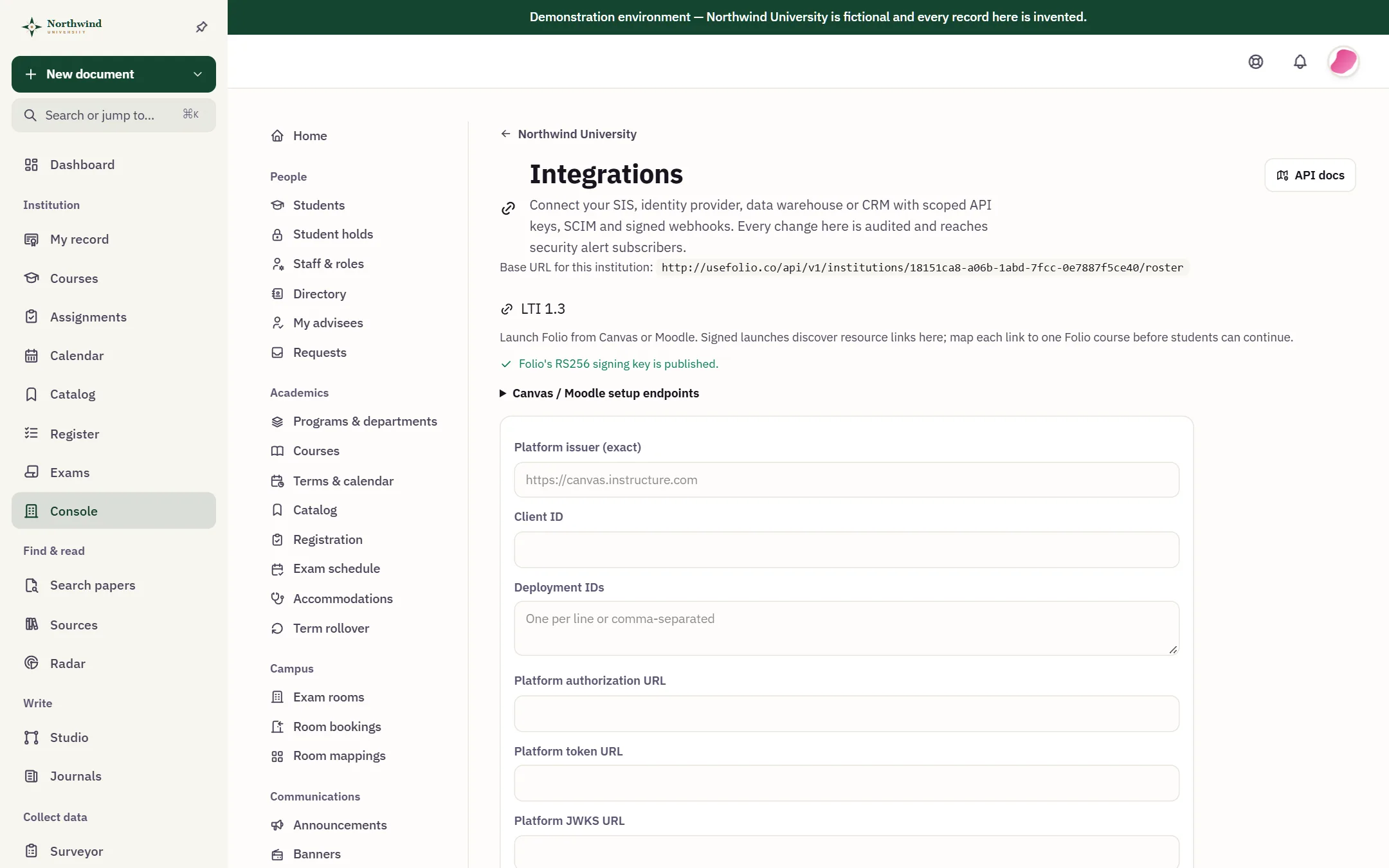Click the Surveyor clipboard icon
Screen dimensions: 1389x868
click(31, 851)
